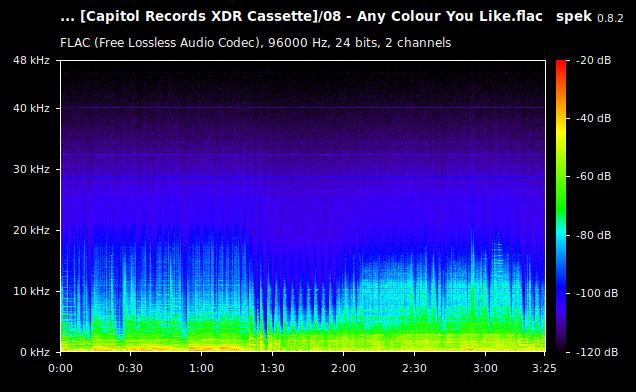Click inside the spectrogram plot area

303,206
